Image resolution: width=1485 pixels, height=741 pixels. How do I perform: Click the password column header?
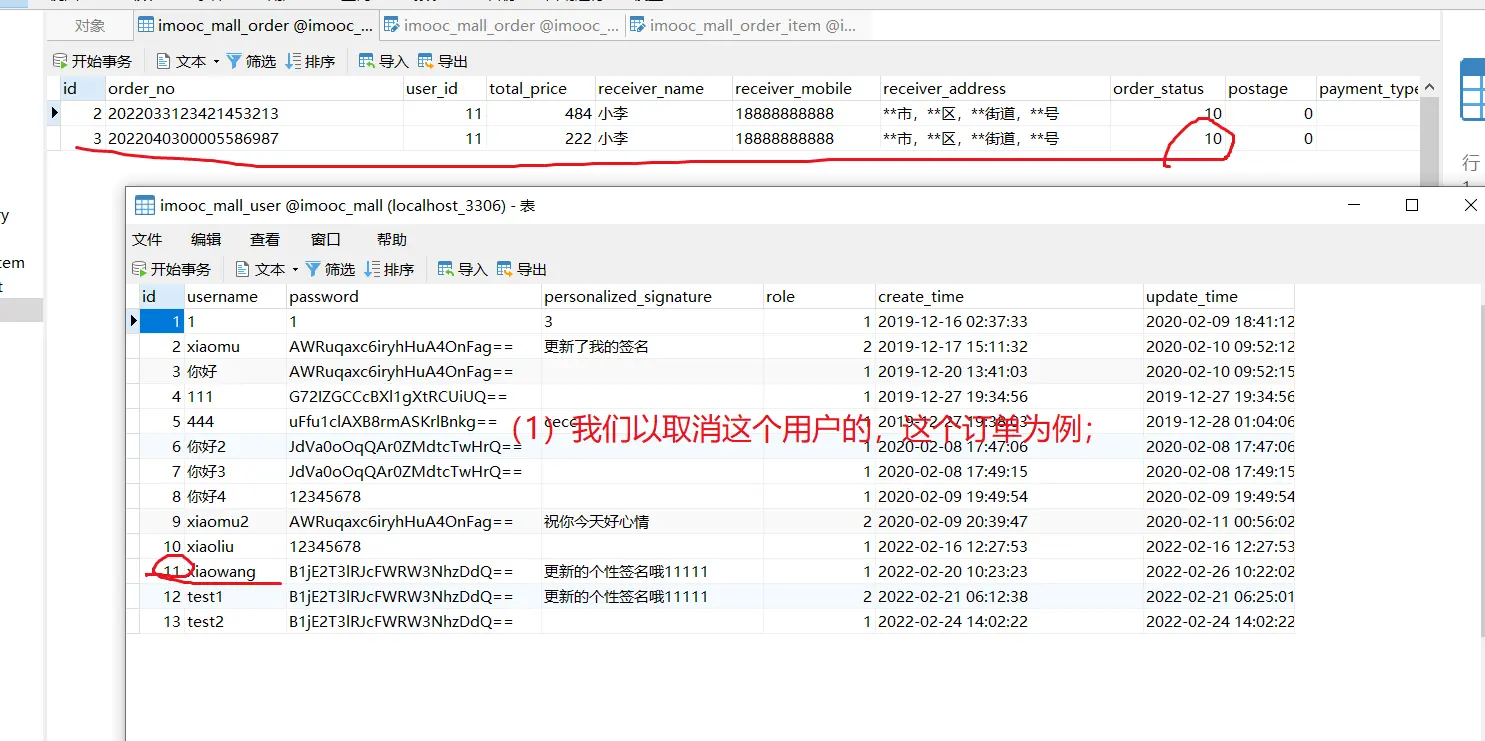coord(414,296)
